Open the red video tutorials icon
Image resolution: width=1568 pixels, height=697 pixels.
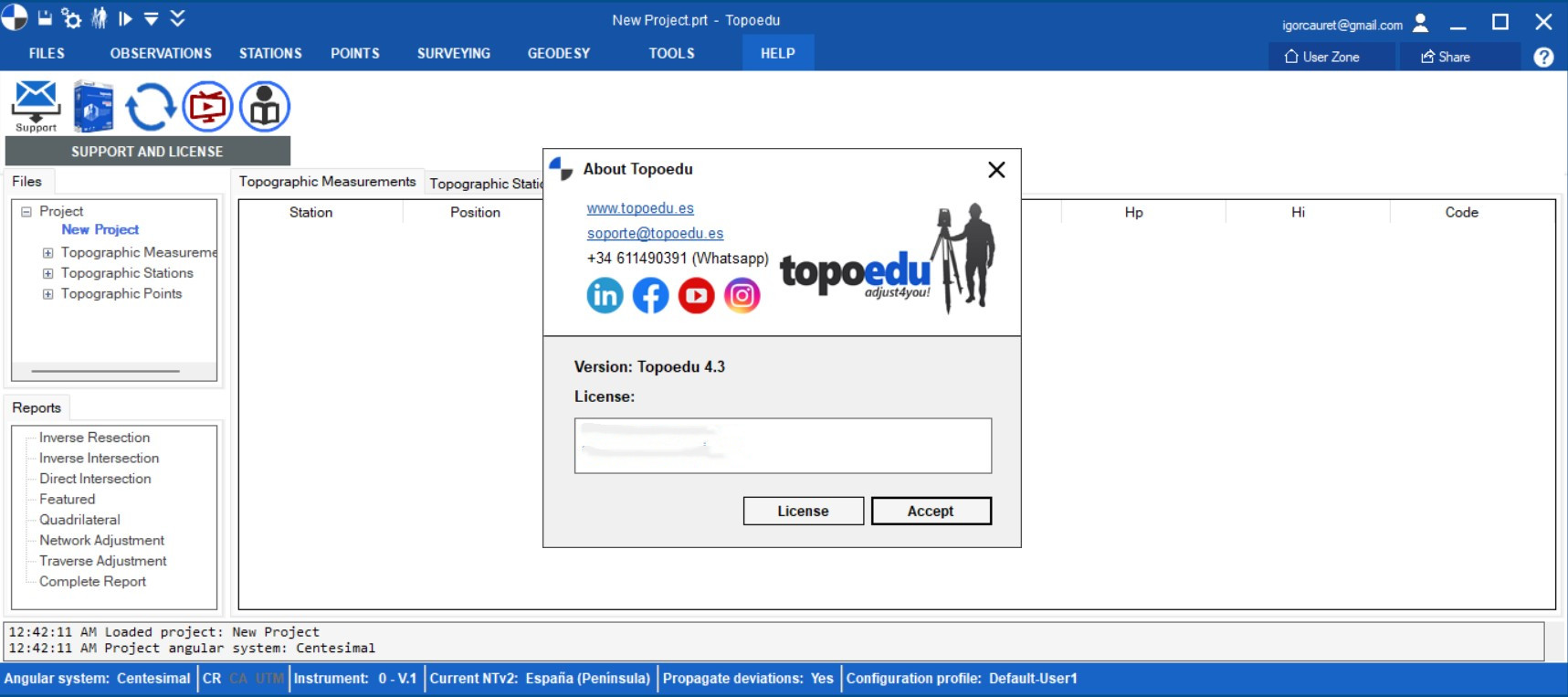pos(207,107)
